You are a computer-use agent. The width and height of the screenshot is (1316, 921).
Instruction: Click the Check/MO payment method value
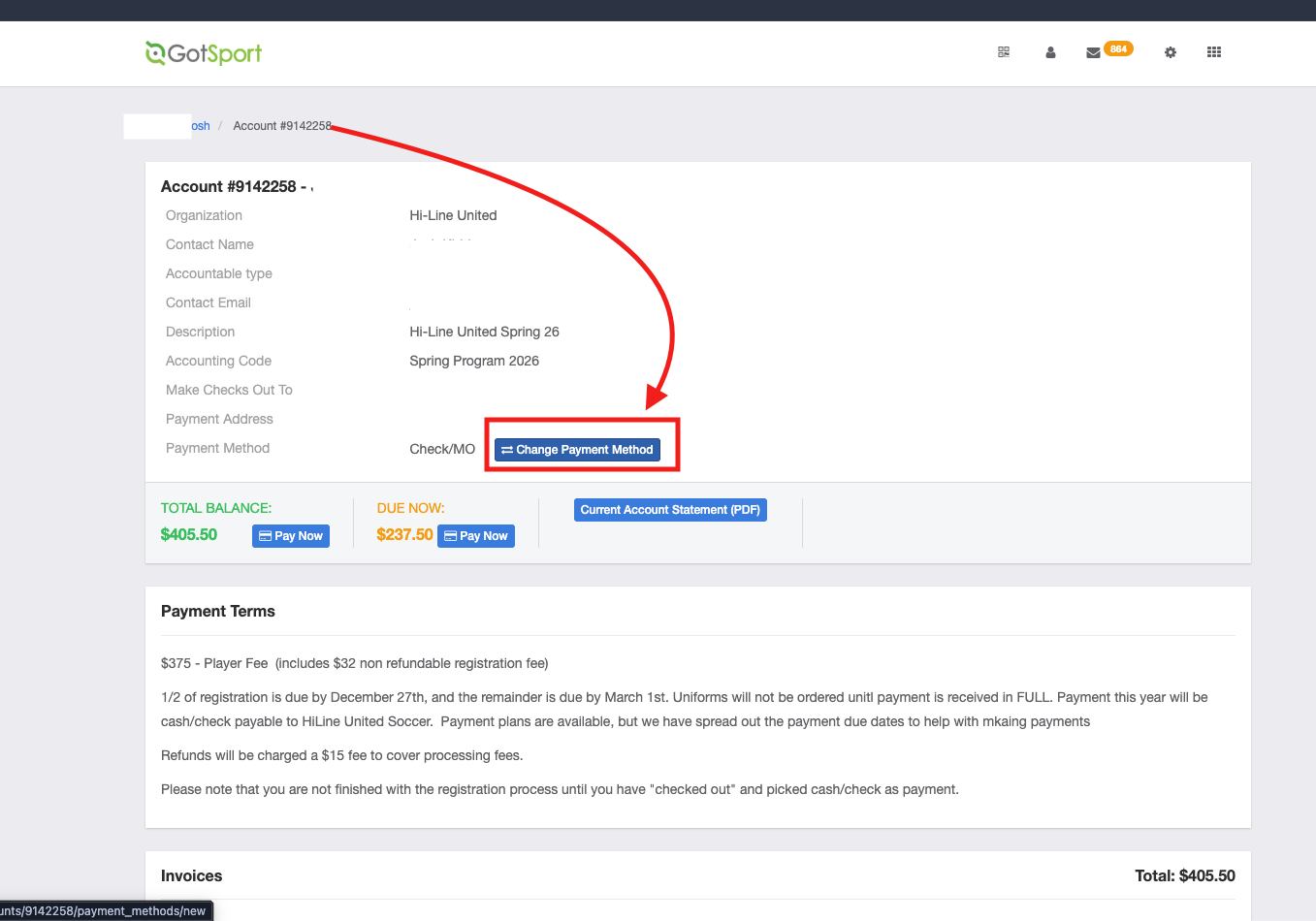click(x=442, y=450)
